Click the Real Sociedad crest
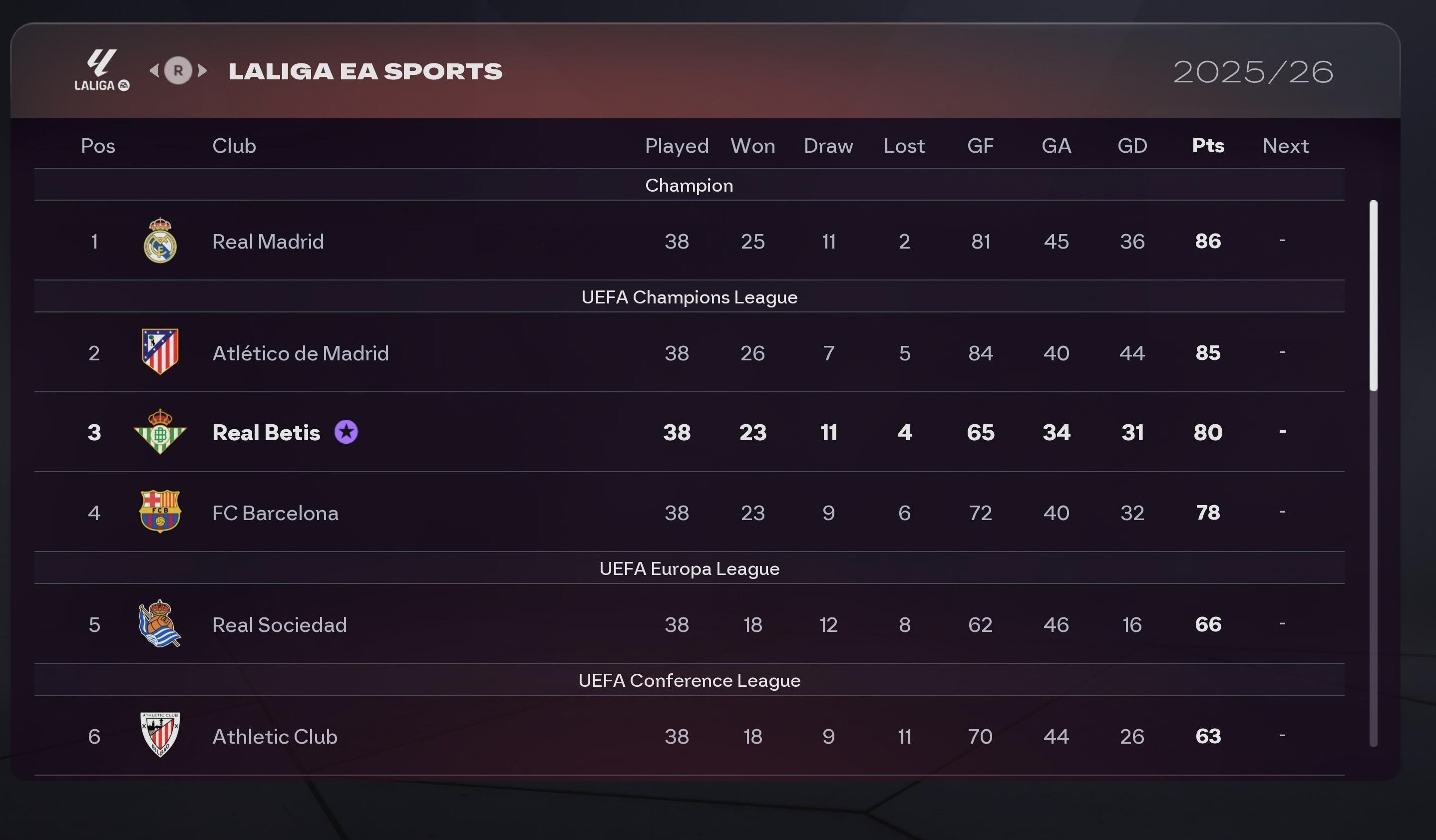 (160, 623)
